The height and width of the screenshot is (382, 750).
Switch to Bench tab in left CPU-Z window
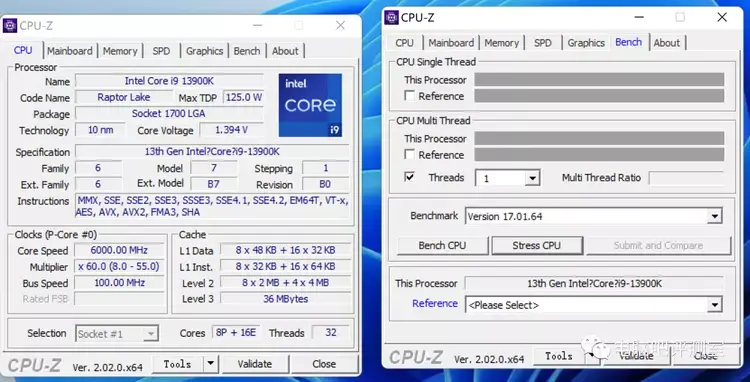coord(247,51)
